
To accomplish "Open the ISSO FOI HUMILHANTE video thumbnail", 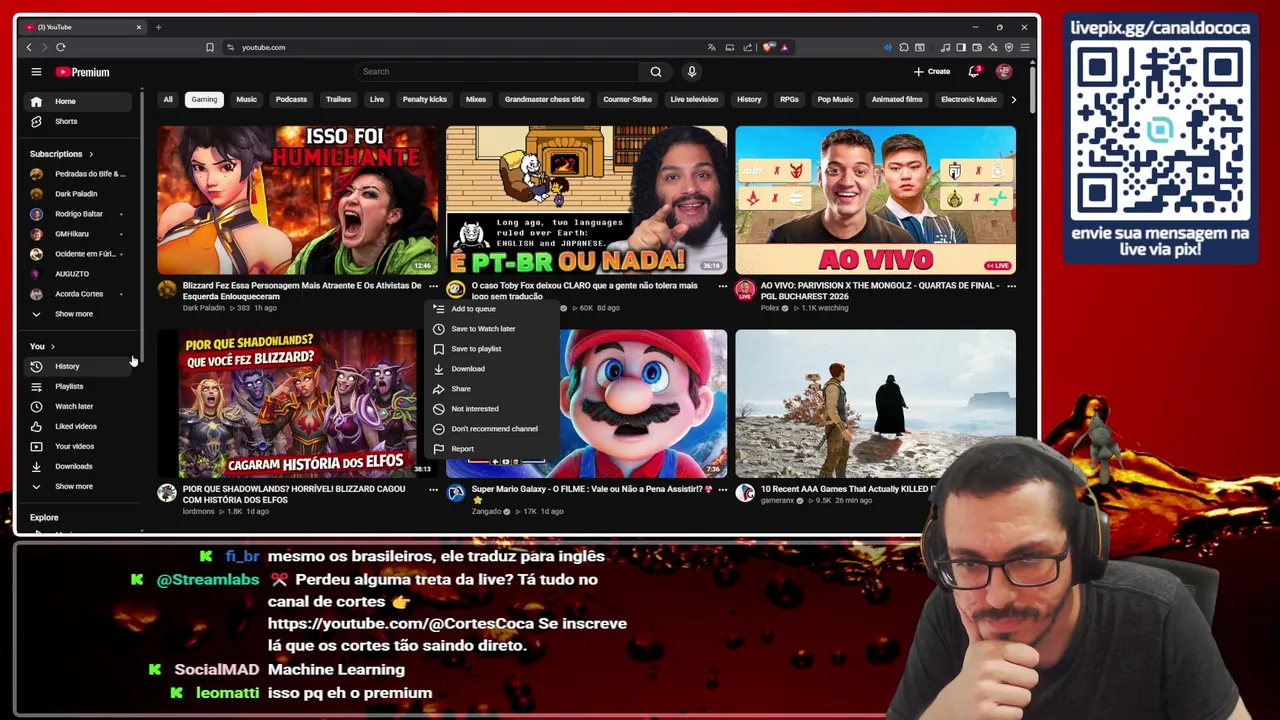I will click(x=297, y=200).
